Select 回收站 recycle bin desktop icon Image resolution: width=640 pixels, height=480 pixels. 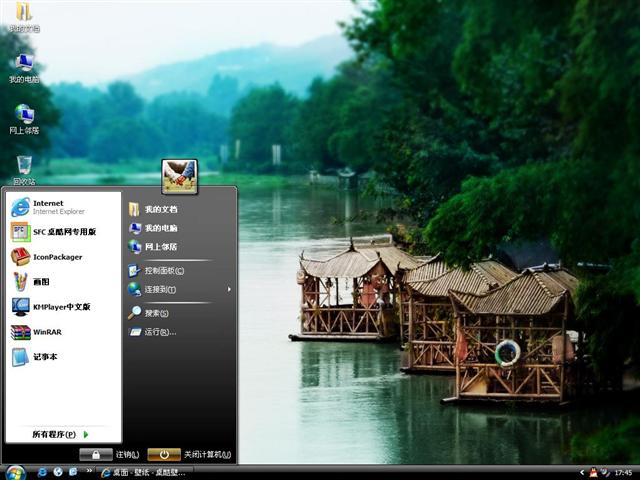pos(24,170)
